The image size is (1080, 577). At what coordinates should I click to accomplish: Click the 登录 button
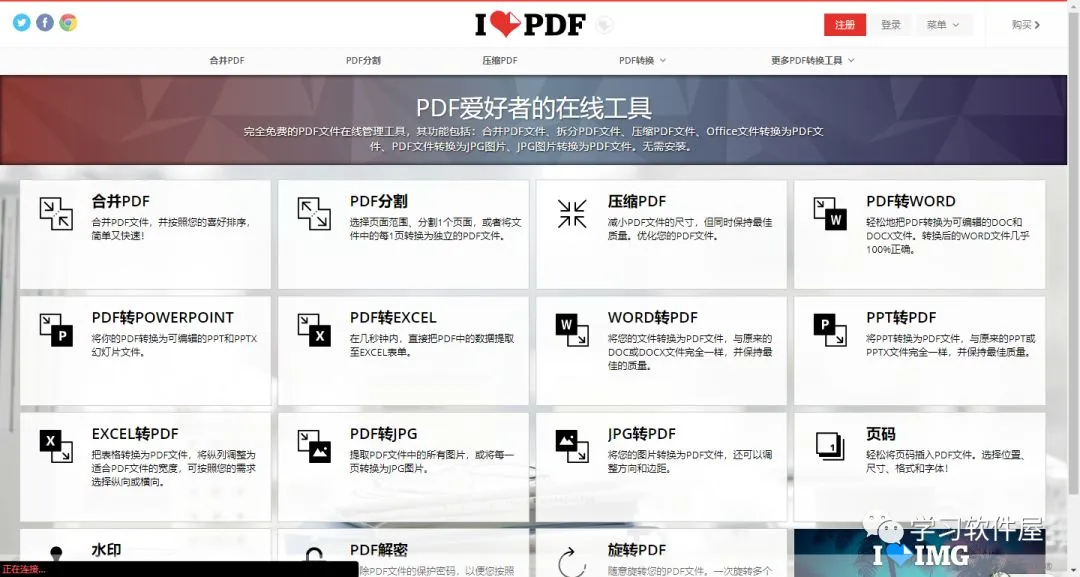tap(891, 25)
